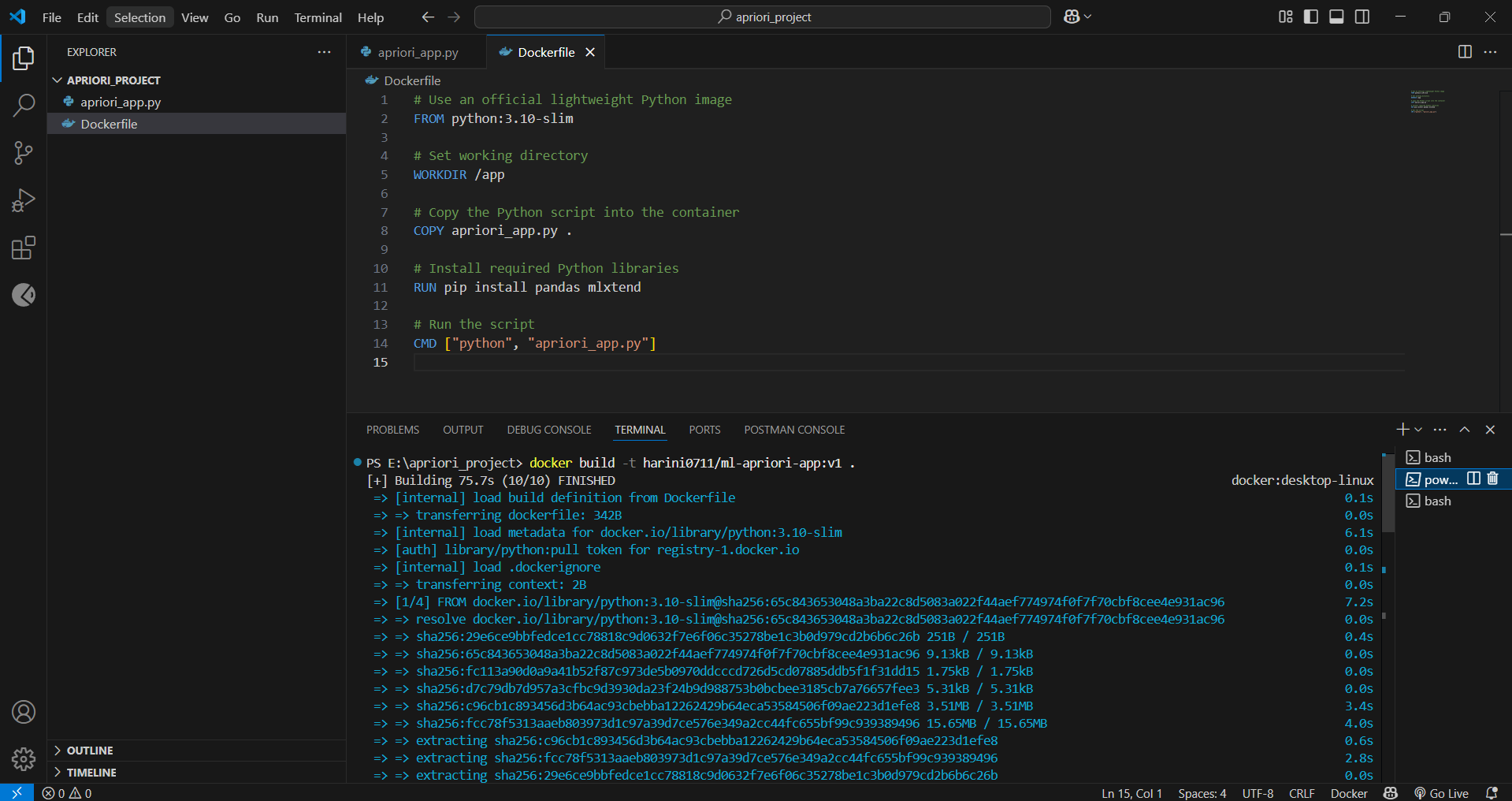Image resolution: width=1512 pixels, height=801 pixels.
Task: Open the Selection menu
Action: pyautogui.click(x=139, y=17)
